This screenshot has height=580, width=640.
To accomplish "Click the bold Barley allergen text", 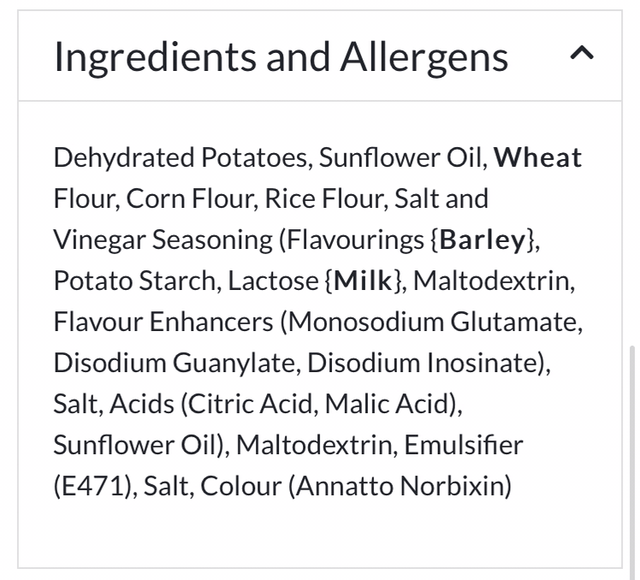I will pos(482,240).
